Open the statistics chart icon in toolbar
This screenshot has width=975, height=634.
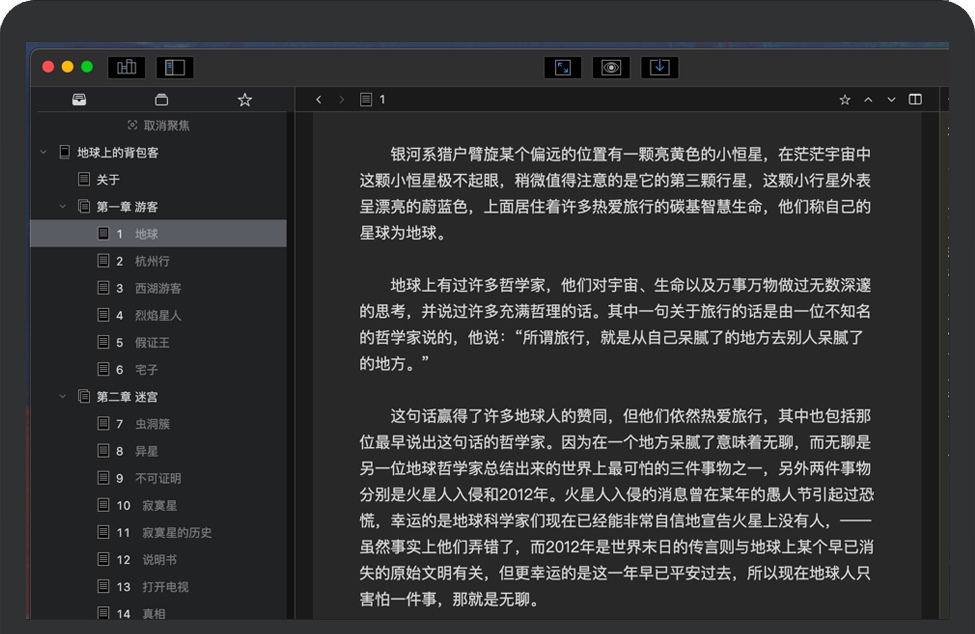tap(126, 67)
